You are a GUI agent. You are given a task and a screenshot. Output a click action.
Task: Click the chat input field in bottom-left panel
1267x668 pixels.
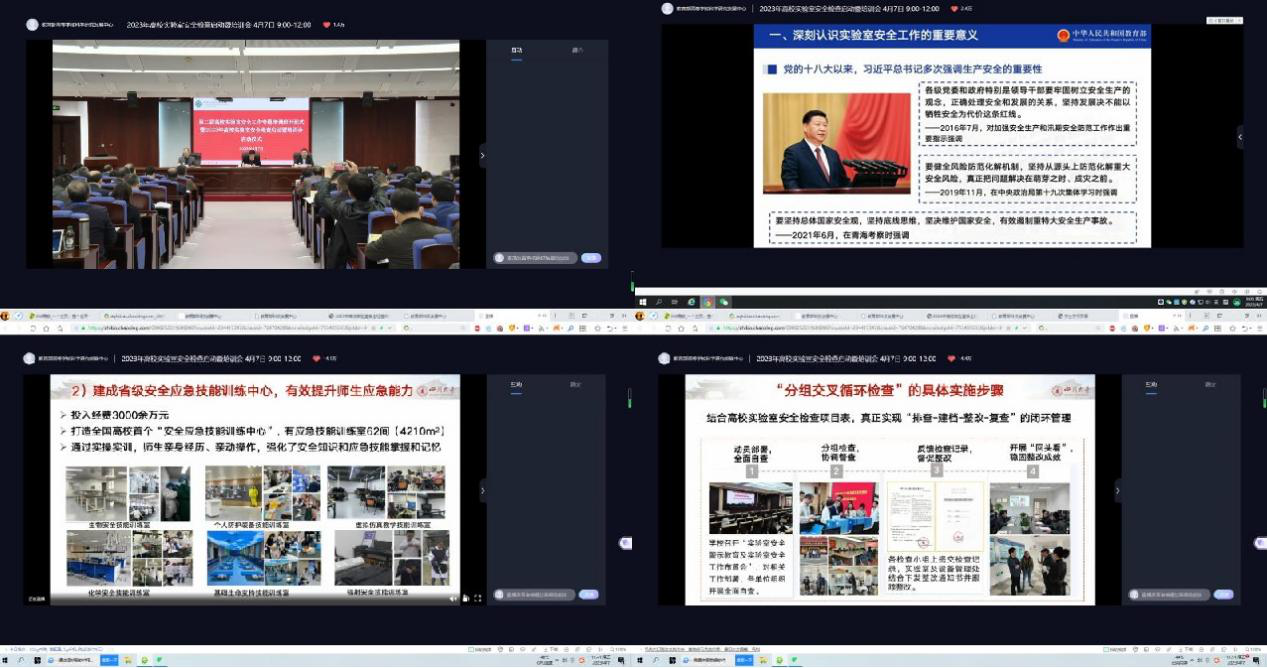point(535,594)
